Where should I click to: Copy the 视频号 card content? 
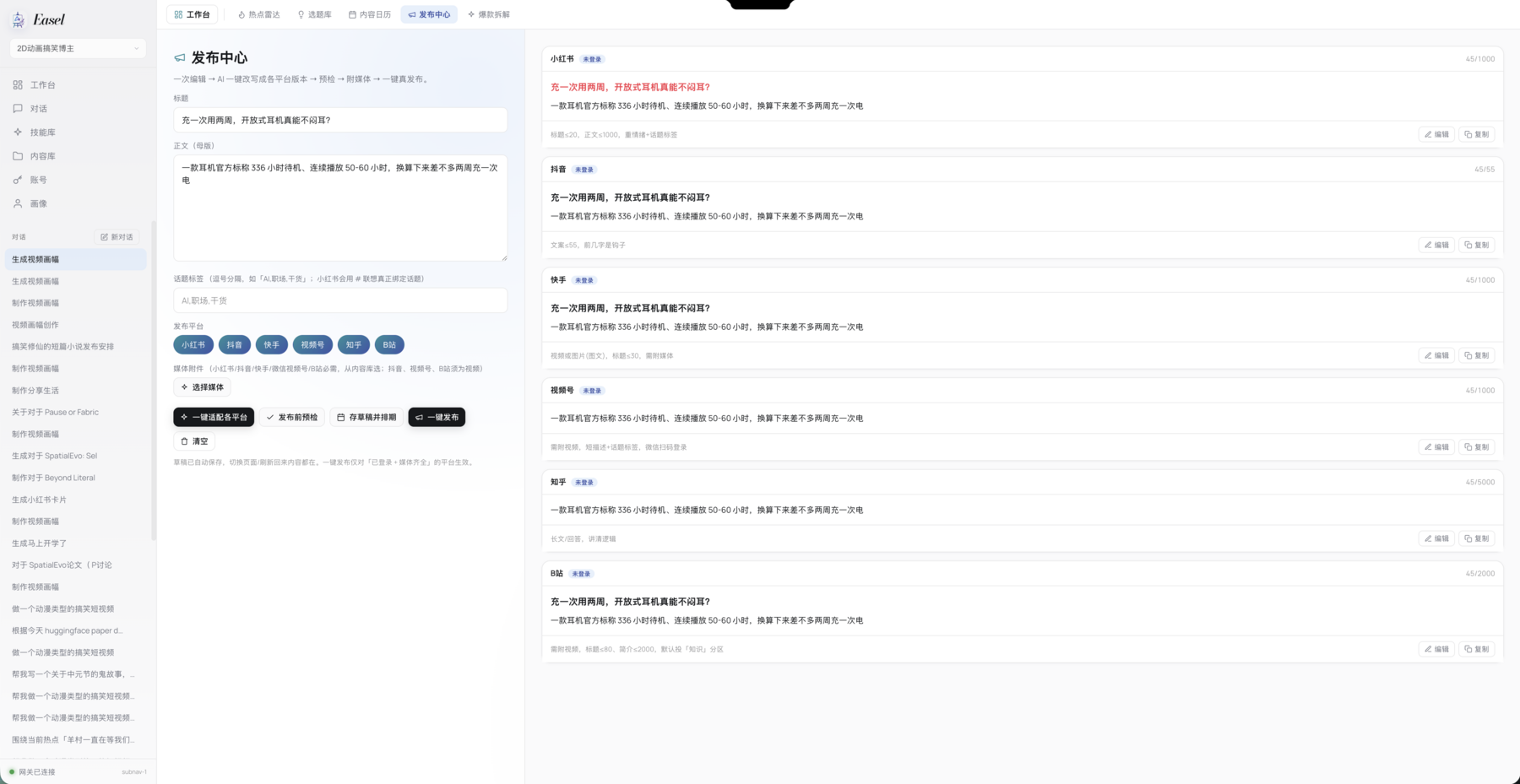pos(1477,447)
